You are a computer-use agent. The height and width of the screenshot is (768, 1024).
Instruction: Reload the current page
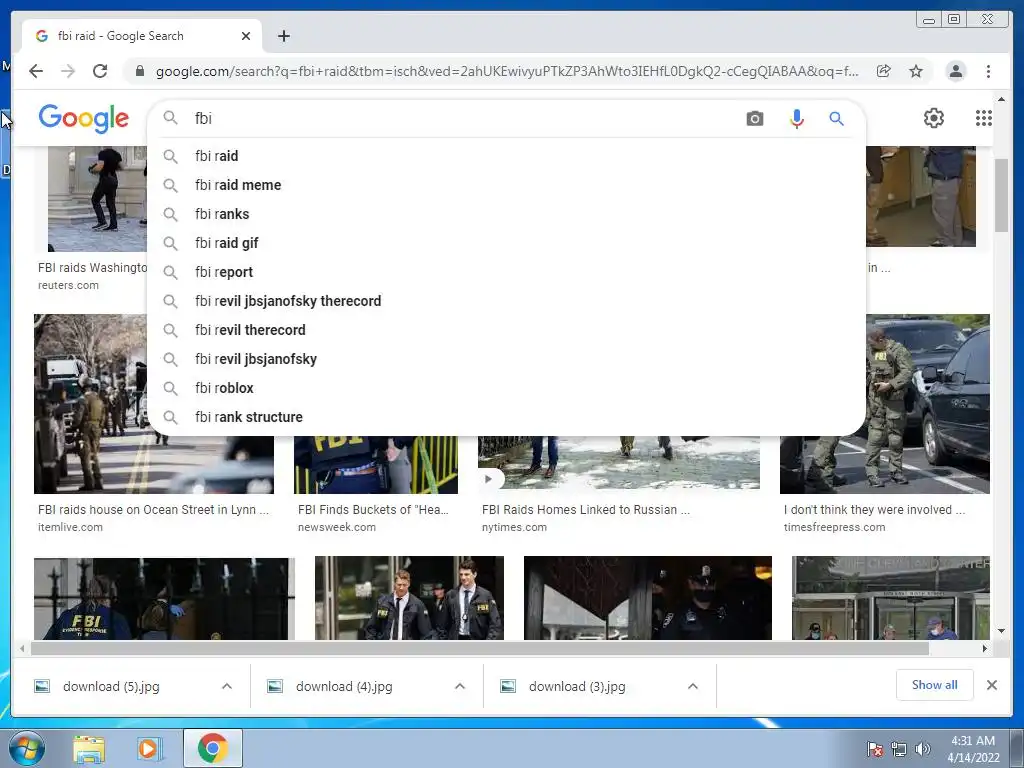point(100,71)
